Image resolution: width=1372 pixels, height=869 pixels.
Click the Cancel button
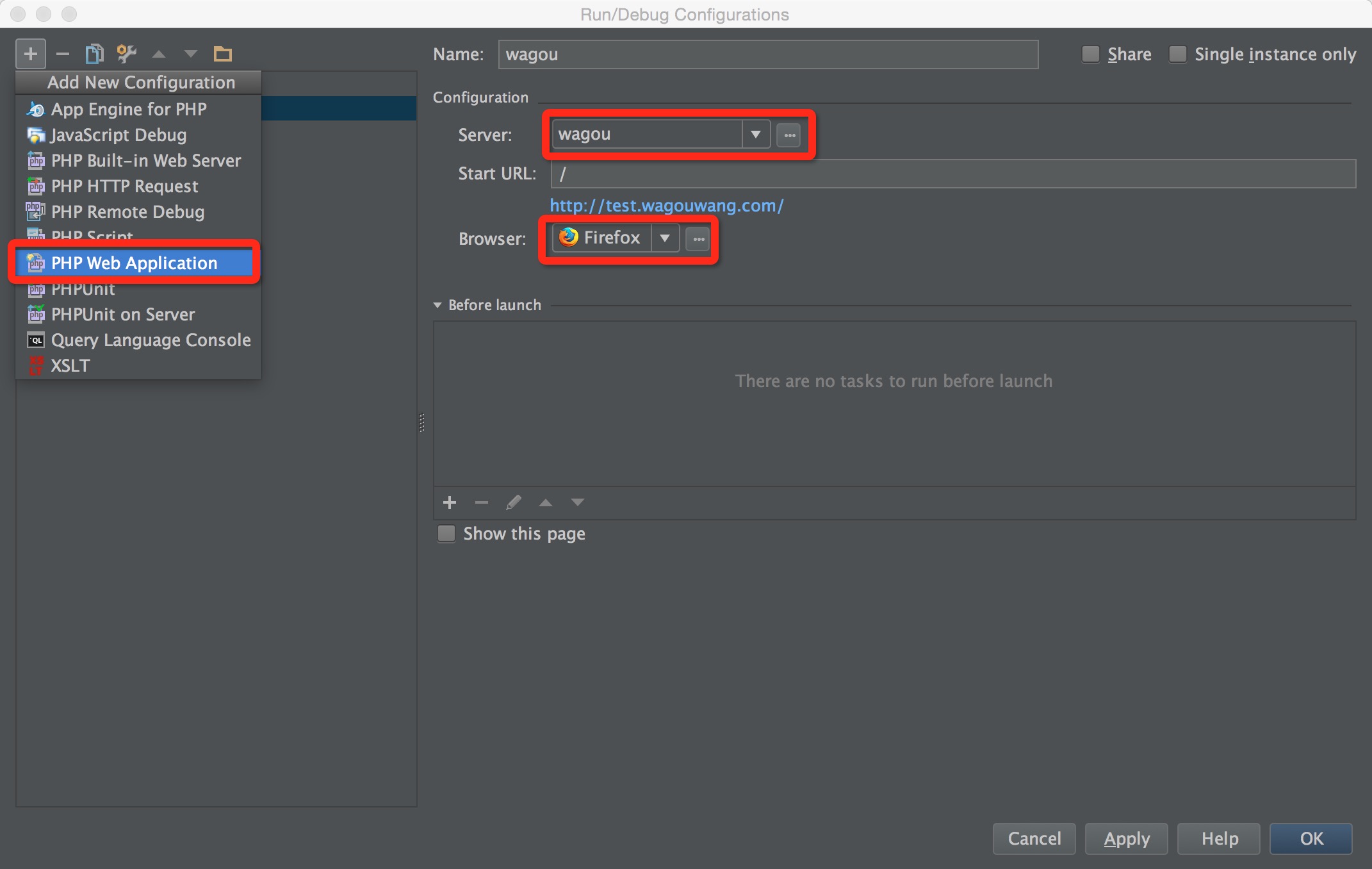point(1034,839)
